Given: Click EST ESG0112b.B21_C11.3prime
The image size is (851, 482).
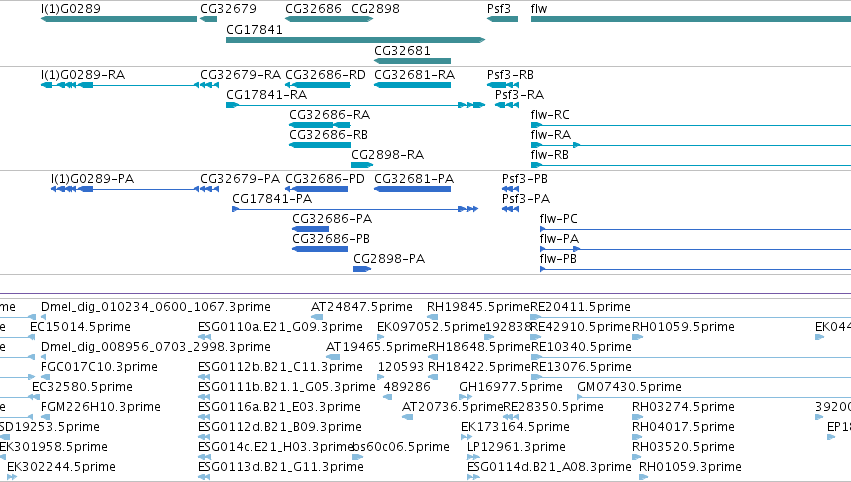Looking at the screenshot, I should pos(204,377).
